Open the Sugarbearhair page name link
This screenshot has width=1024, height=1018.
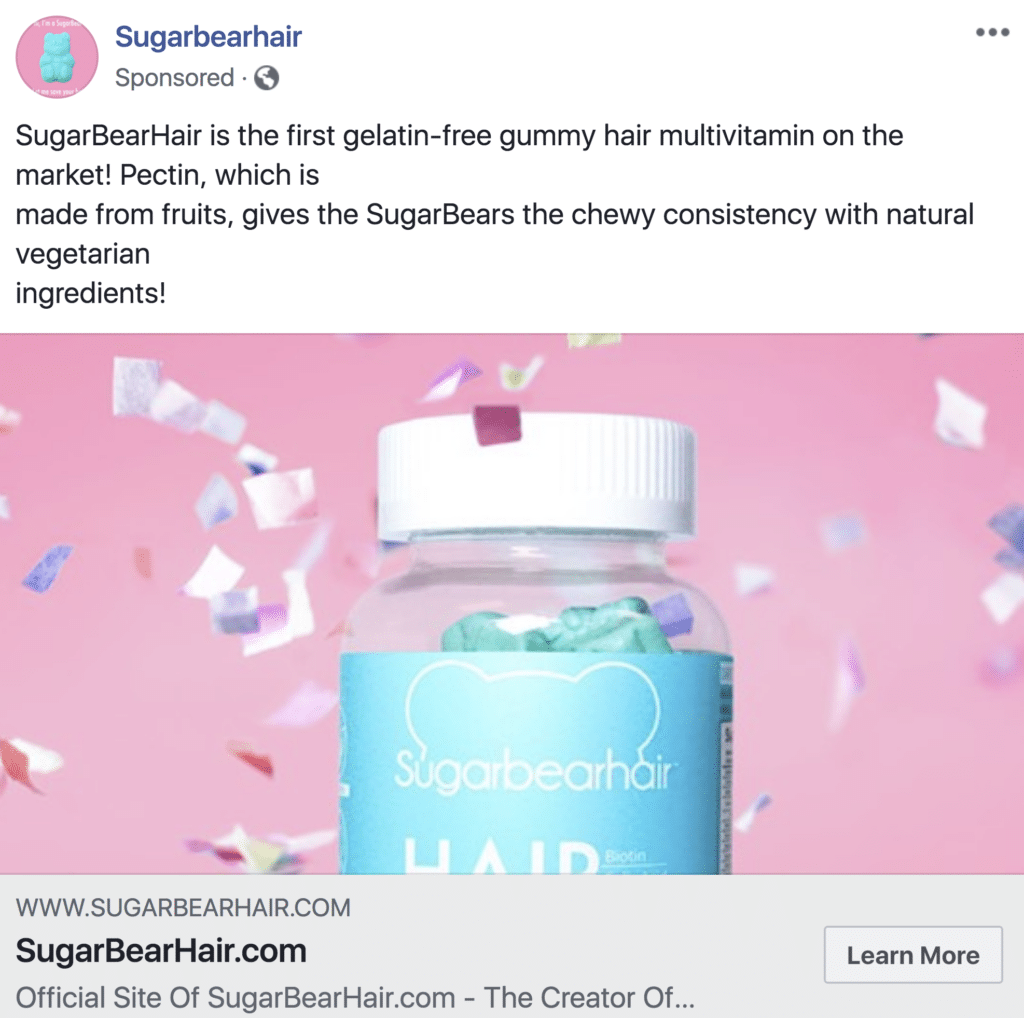(x=208, y=37)
